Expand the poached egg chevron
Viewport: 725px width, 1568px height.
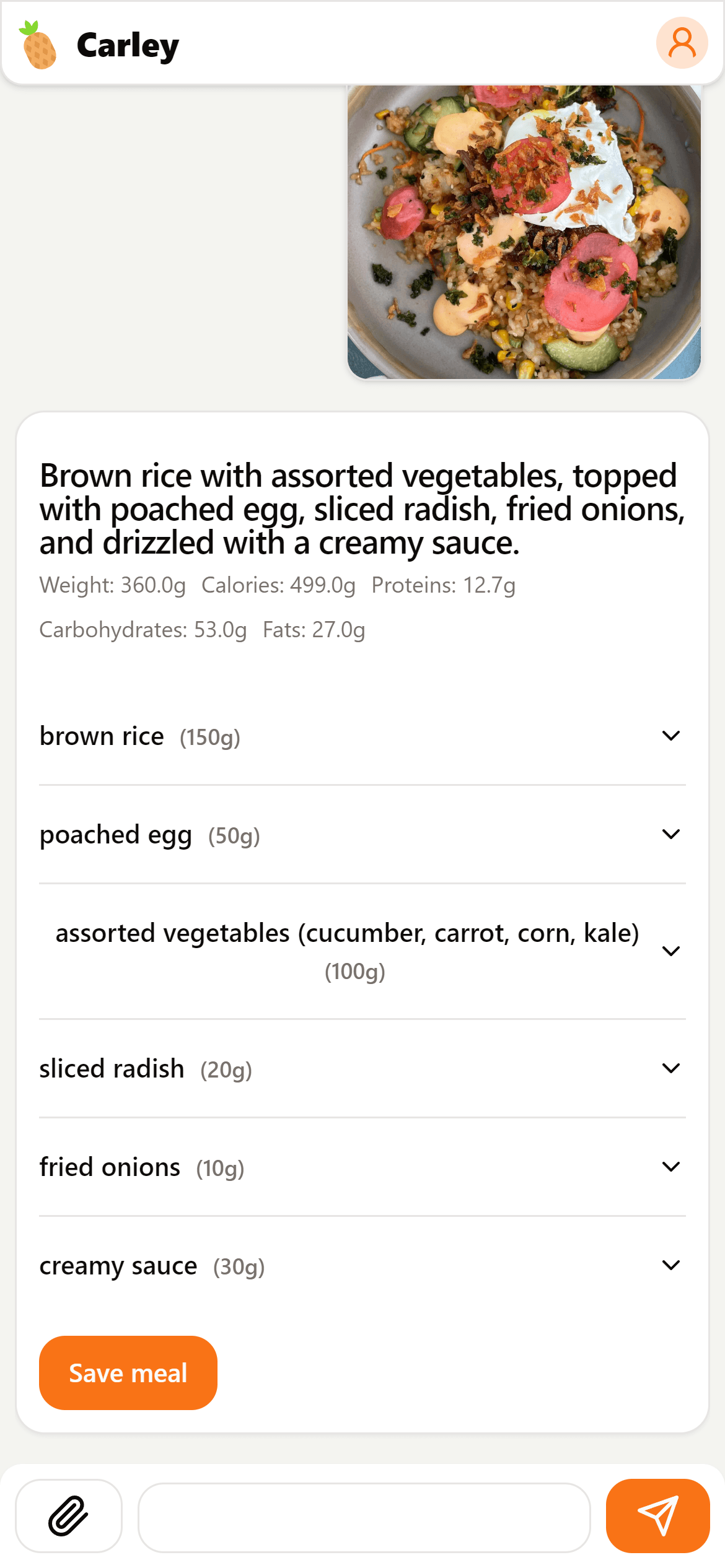click(671, 834)
